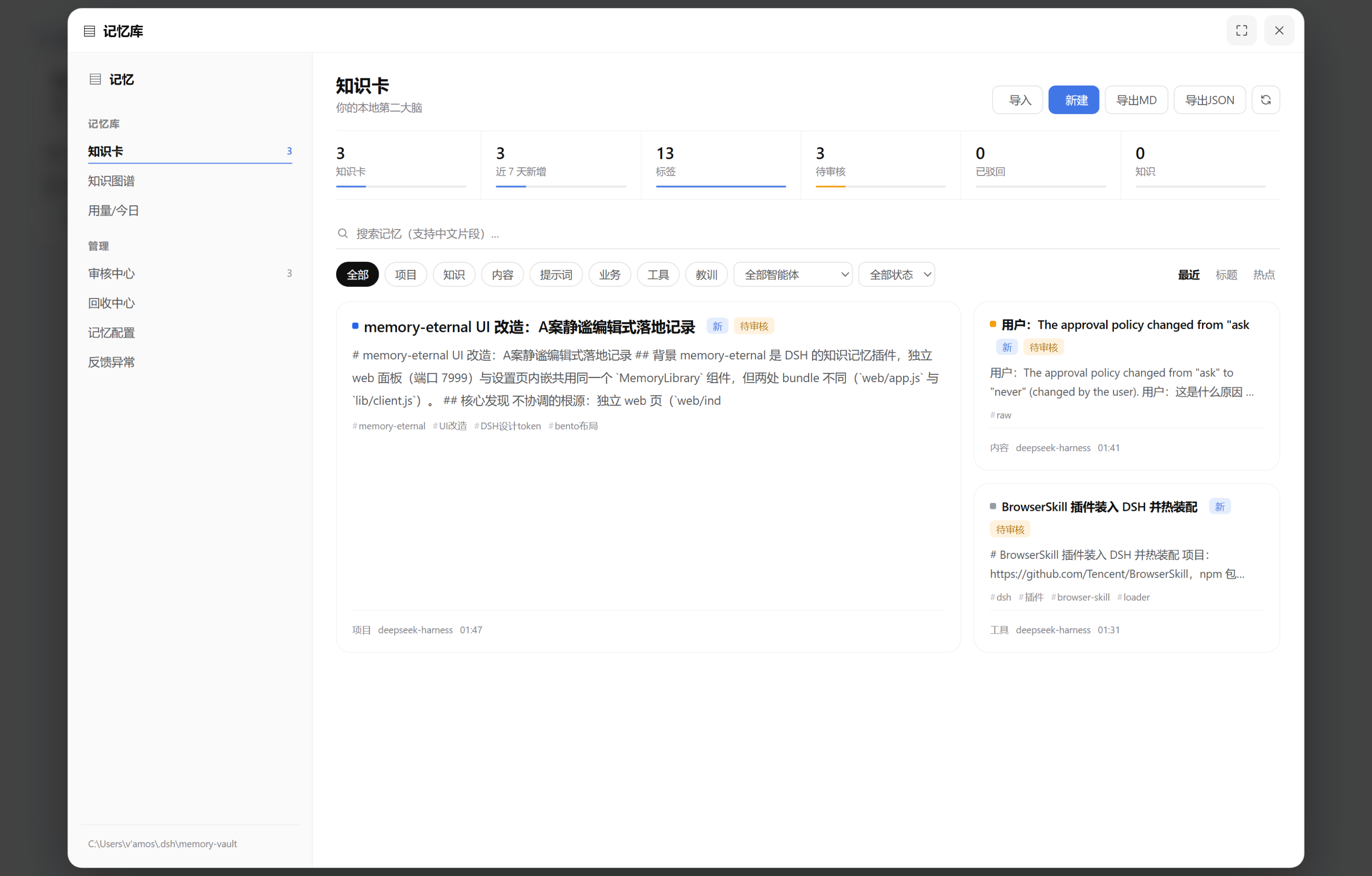Click the 导入 button

tap(1017, 100)
